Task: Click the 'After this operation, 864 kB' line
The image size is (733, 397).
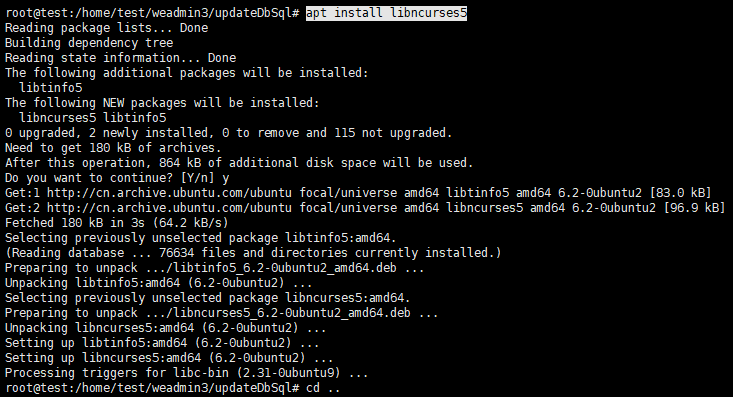Action: click(x=239, y=163)
